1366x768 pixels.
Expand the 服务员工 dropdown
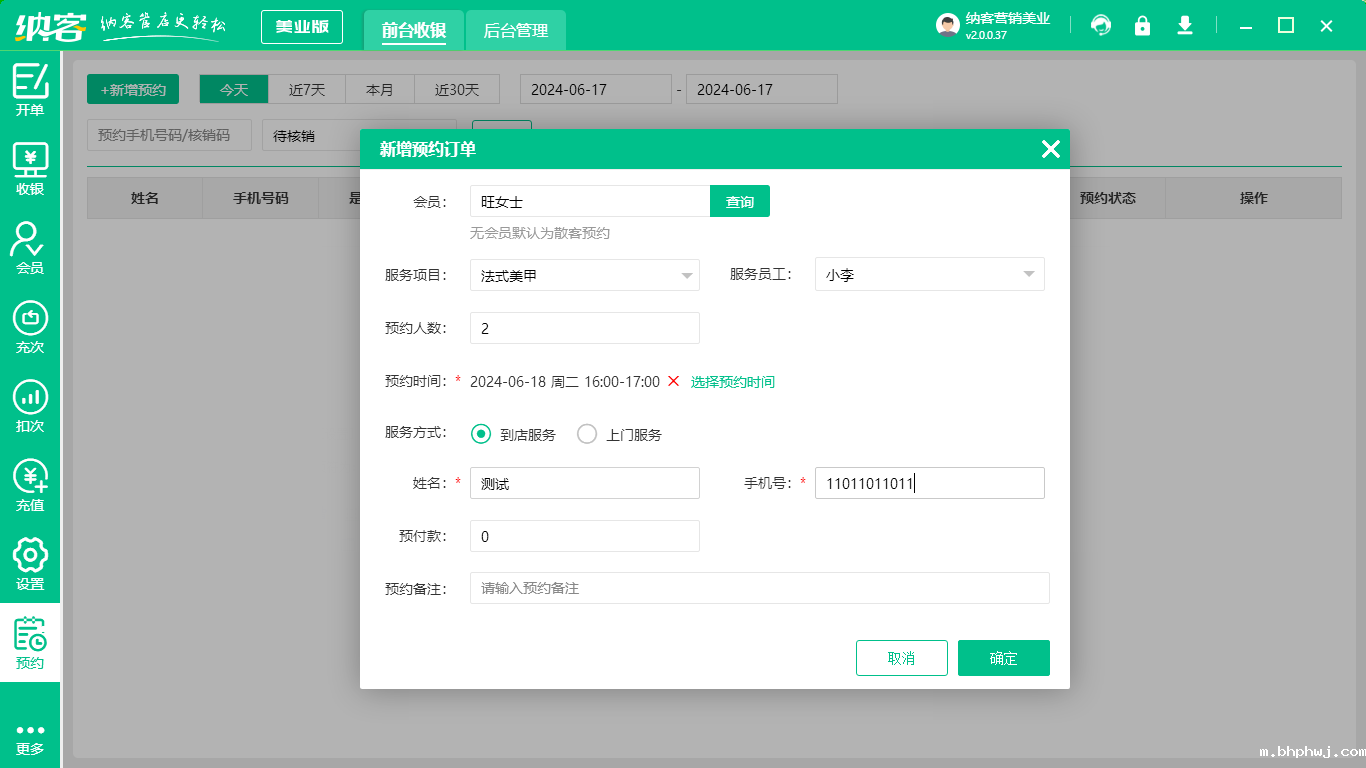[x=930, y=274]
